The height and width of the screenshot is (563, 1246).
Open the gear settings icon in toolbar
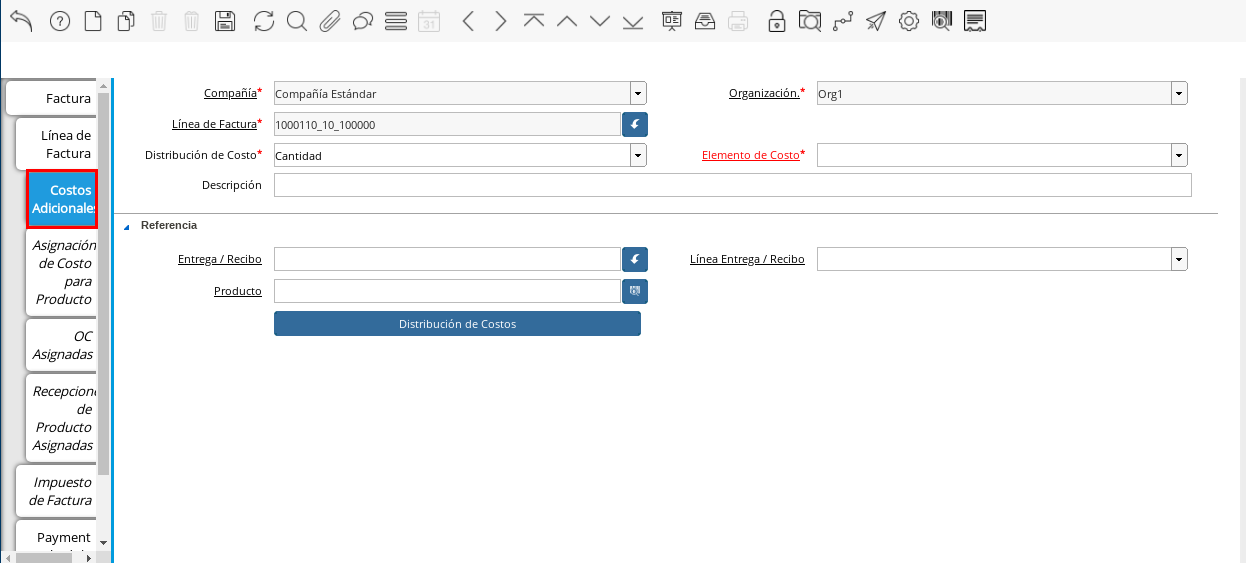[909, 21]
